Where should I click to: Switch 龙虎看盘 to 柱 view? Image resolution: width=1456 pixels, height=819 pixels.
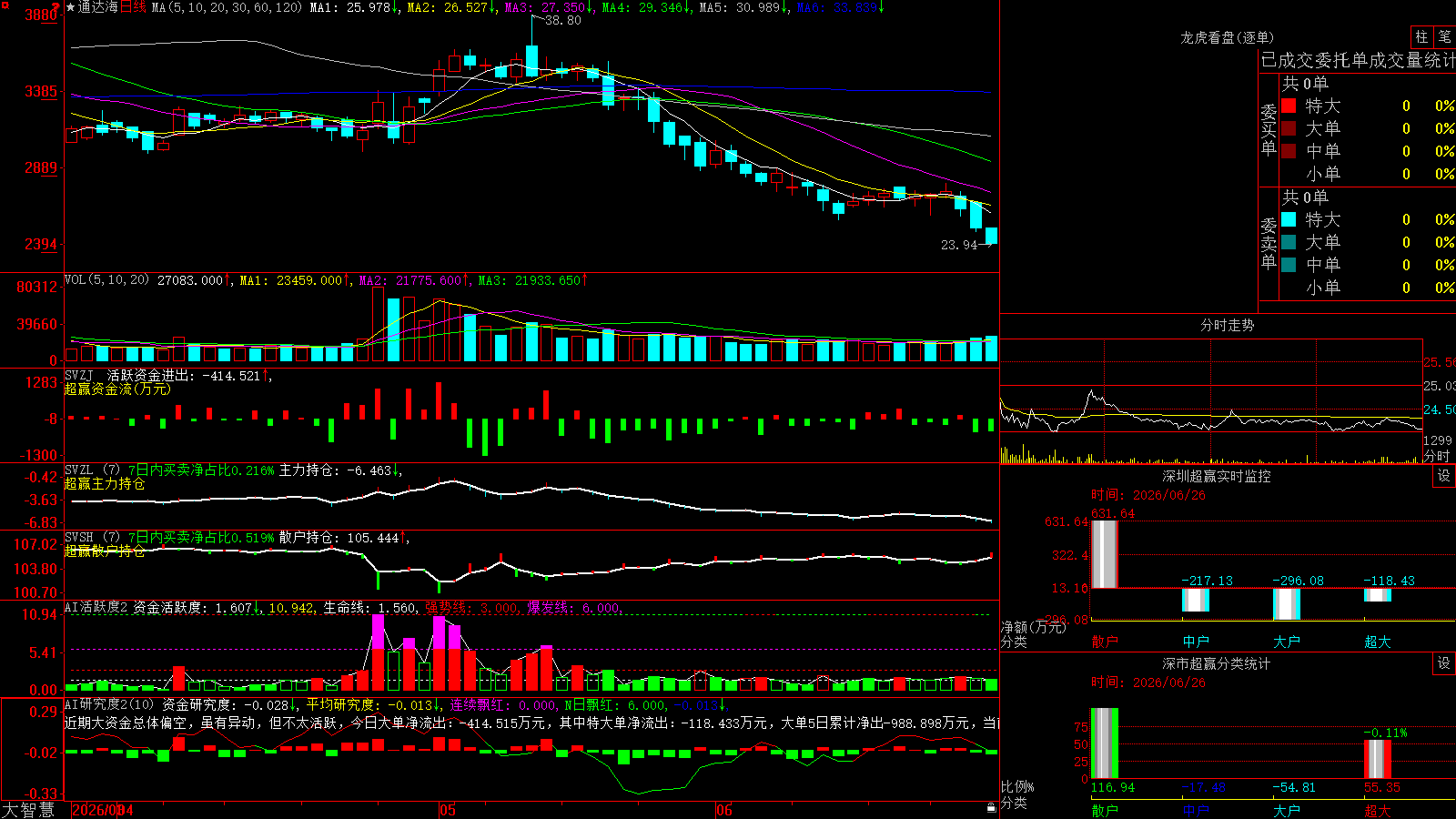pos(1421,36)
